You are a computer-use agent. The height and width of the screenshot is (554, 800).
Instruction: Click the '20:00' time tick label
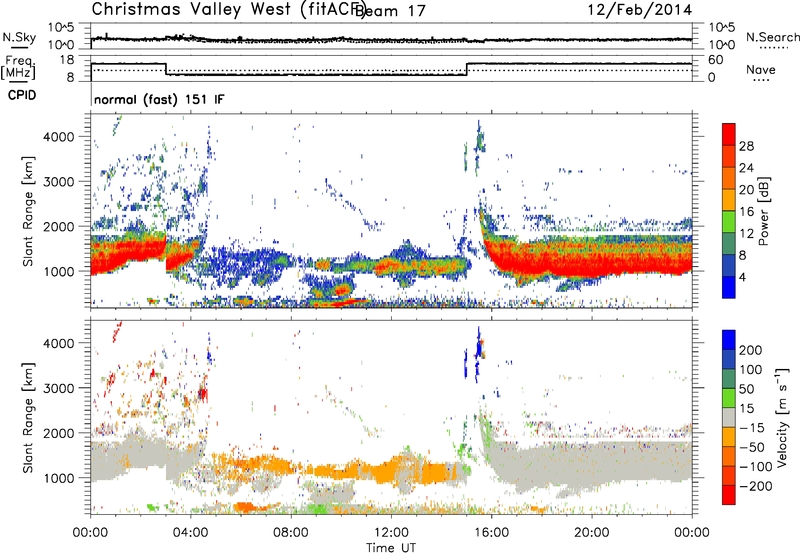click(x=592, y=532)
